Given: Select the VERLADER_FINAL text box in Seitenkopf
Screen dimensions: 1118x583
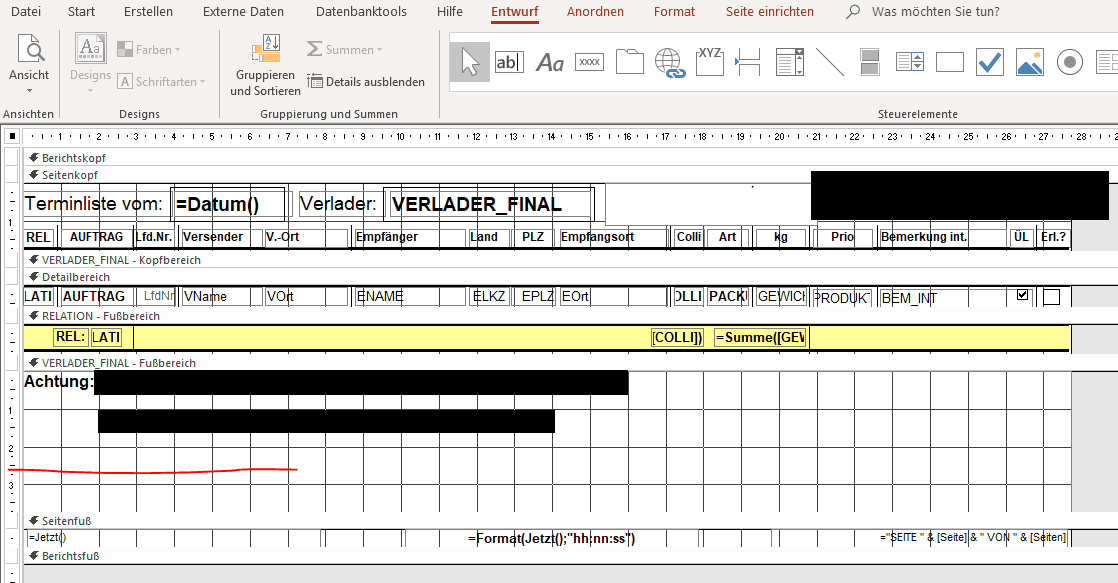Looking at the screenshot, I should (490, 204).
